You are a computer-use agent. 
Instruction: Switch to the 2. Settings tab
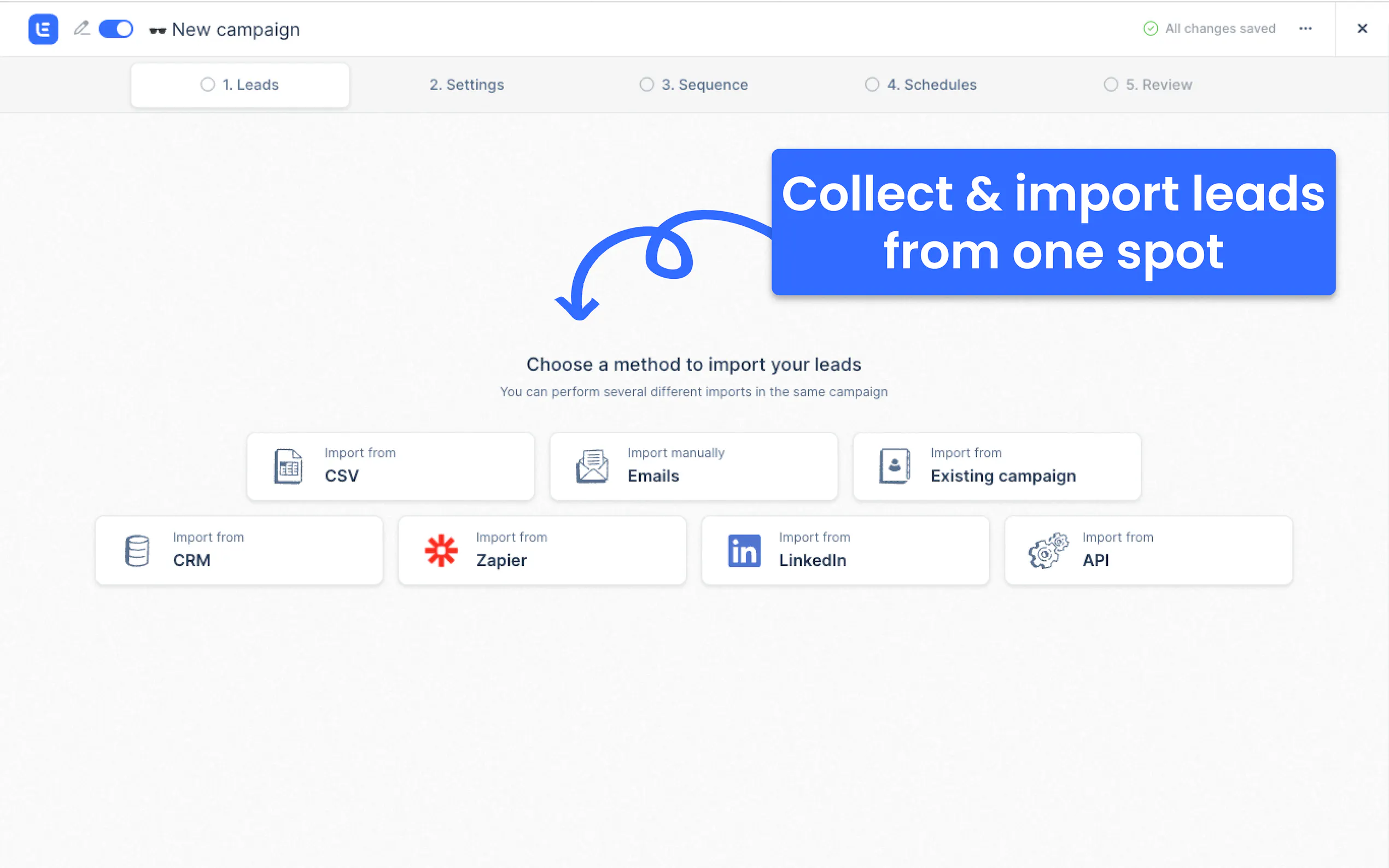pyautogui.click(x=466, y=84)
